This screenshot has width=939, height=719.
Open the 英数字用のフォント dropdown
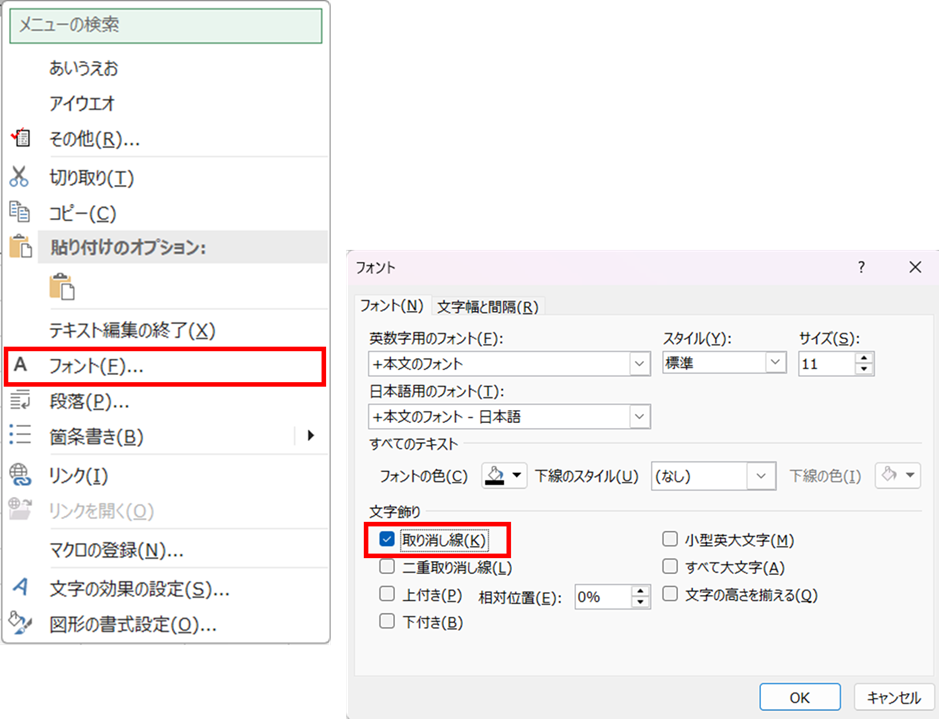[639, 364]
